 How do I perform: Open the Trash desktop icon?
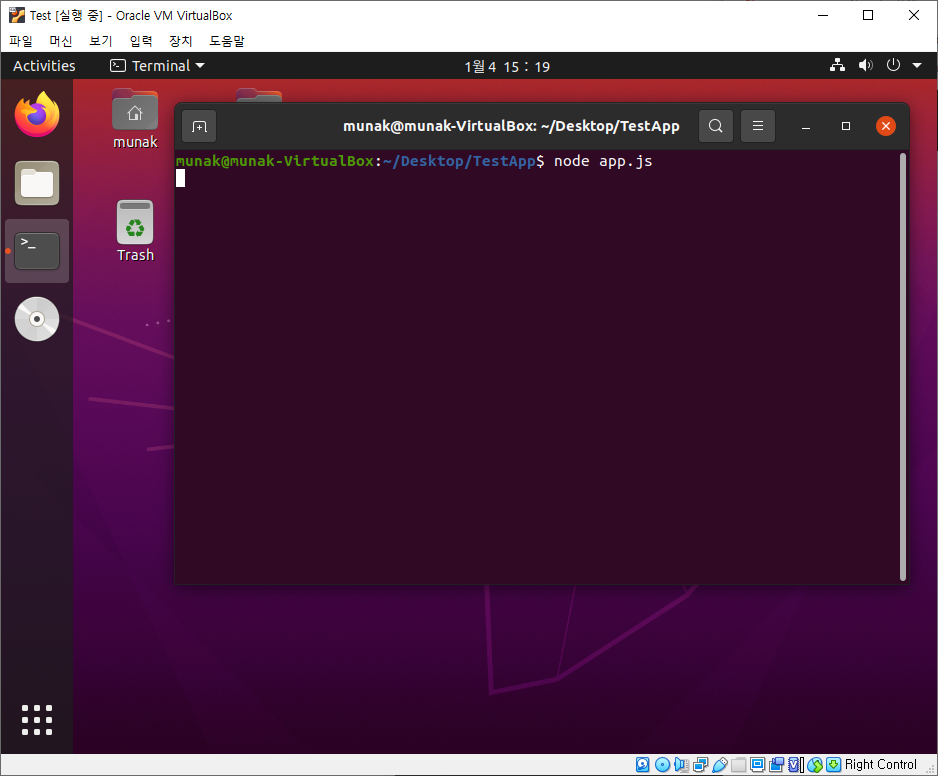click(135, 231)
